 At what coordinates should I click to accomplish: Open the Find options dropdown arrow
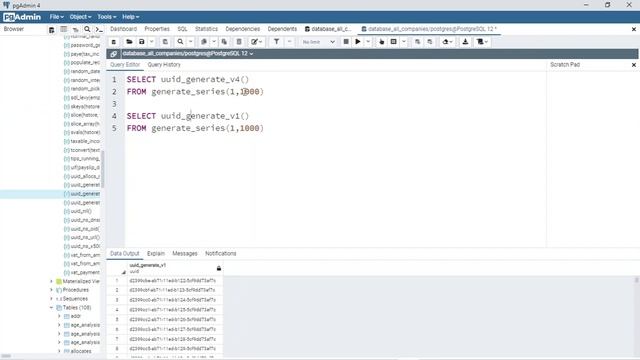pyautogui.click(x=190, y=42)
